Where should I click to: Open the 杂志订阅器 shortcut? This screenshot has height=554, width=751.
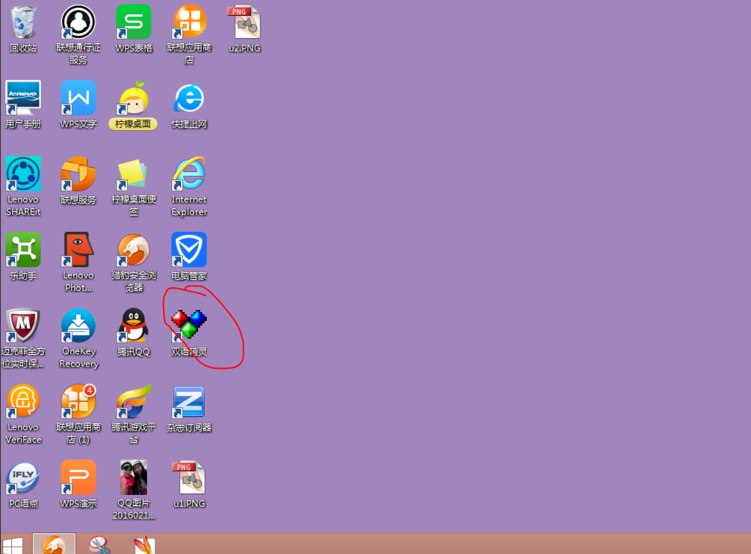[x=189, y=401]
